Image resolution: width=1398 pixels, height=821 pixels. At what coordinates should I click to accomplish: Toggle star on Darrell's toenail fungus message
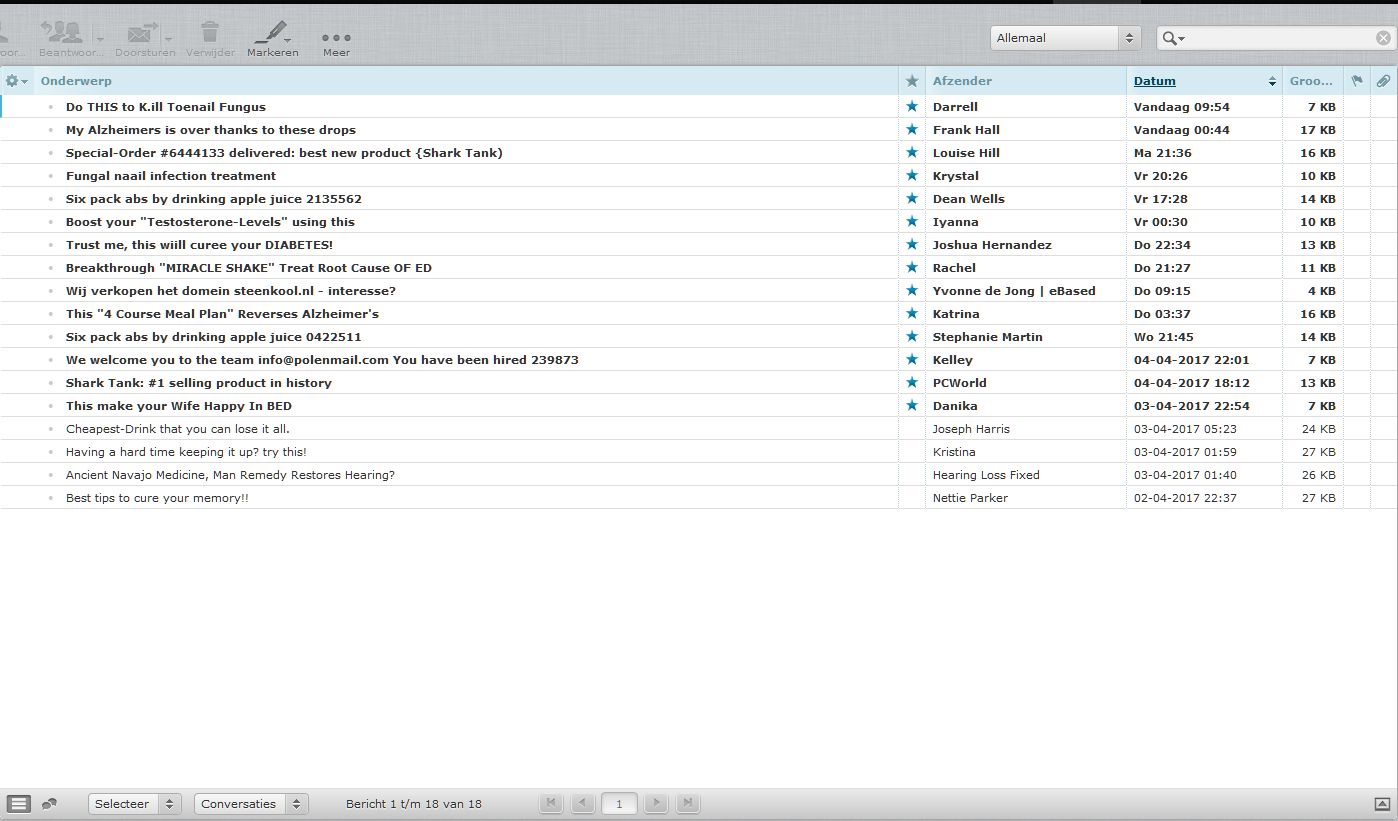[911, 107]
